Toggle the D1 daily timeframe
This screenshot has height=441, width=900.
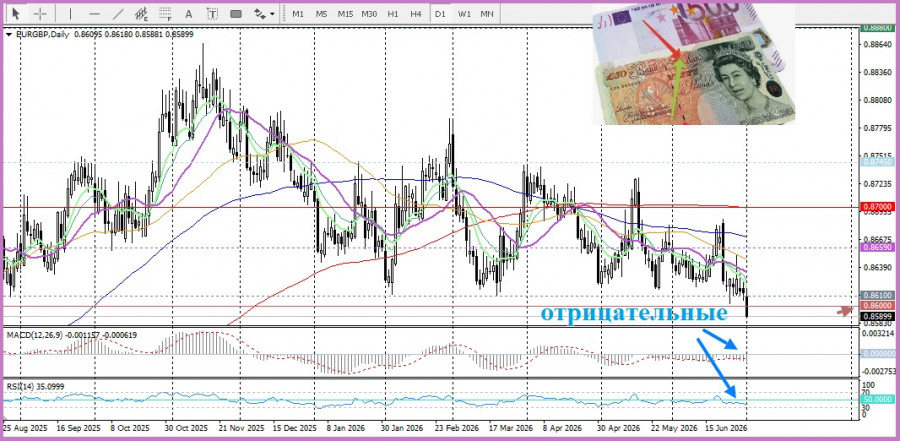[440, 13]
